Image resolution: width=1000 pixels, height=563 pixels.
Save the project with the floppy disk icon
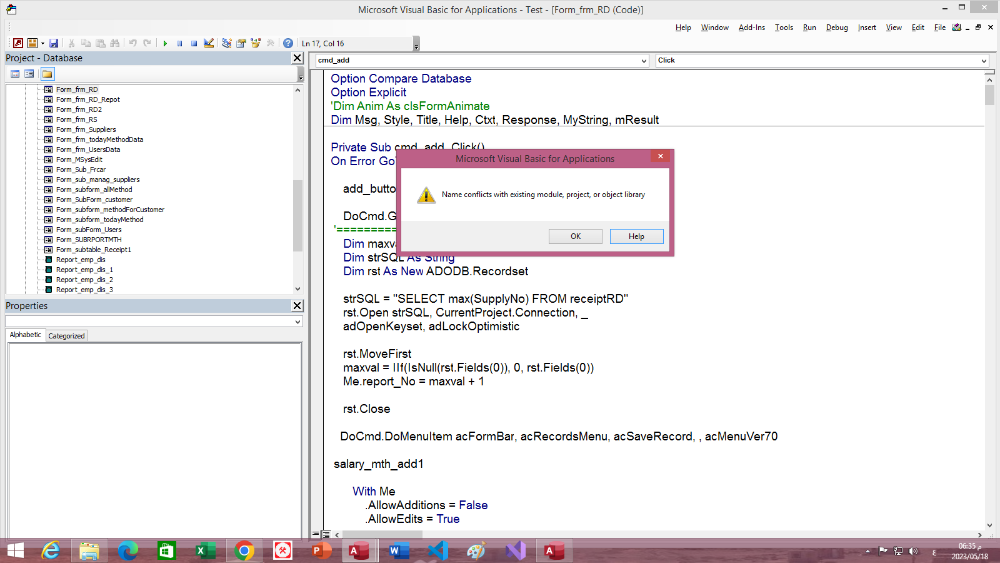click(54, 43)
